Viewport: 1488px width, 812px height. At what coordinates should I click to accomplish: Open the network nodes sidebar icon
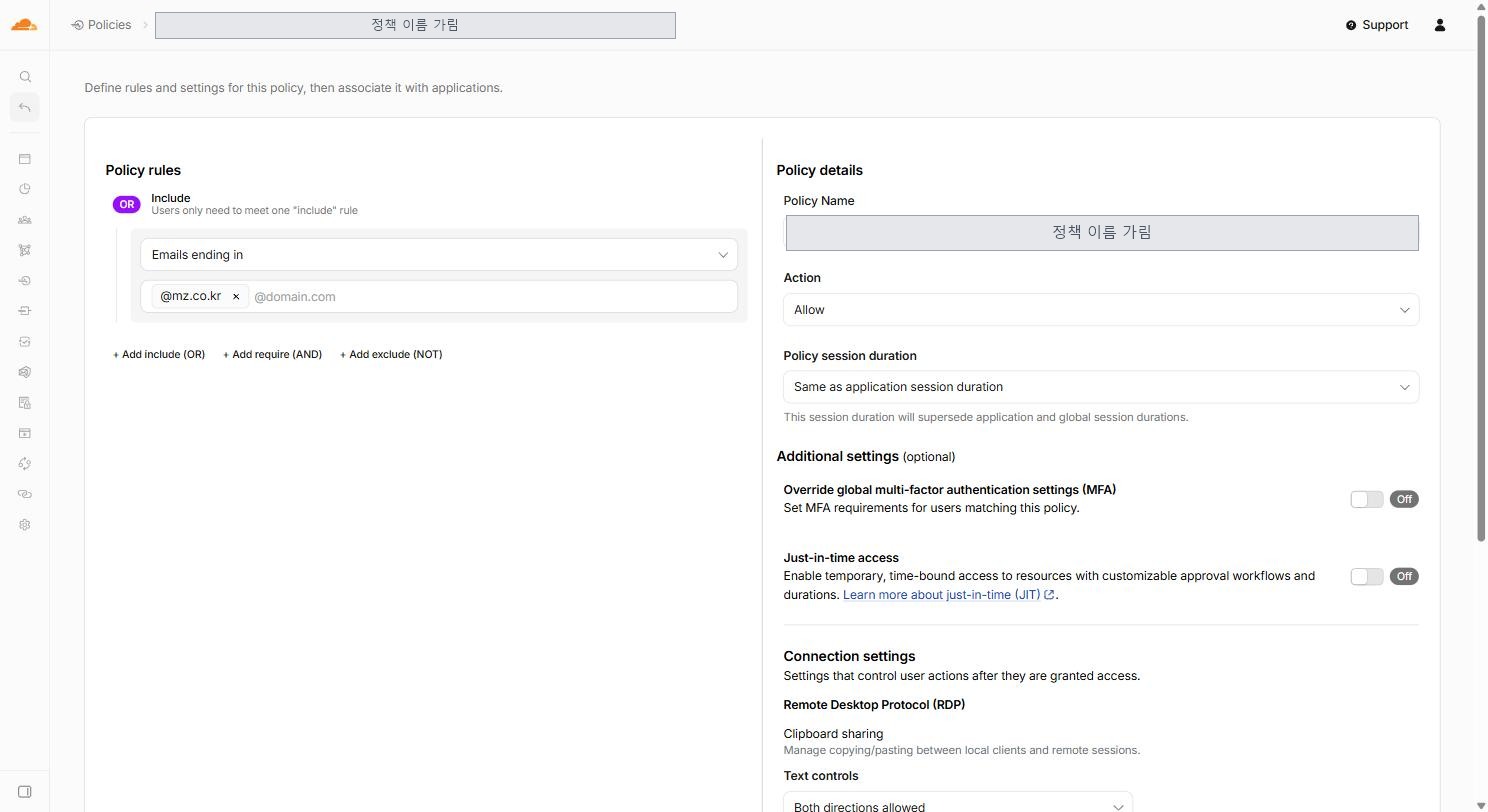[25, 250]
